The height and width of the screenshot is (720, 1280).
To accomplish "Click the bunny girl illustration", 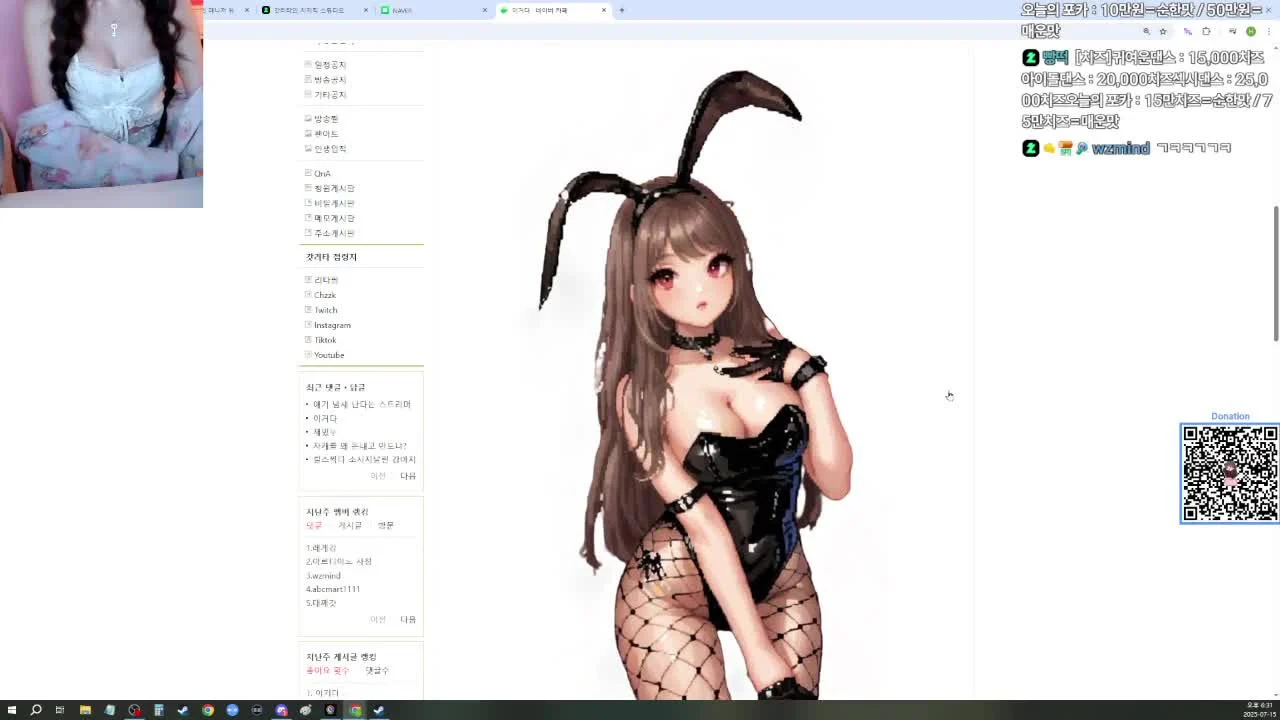I will 695,385.
